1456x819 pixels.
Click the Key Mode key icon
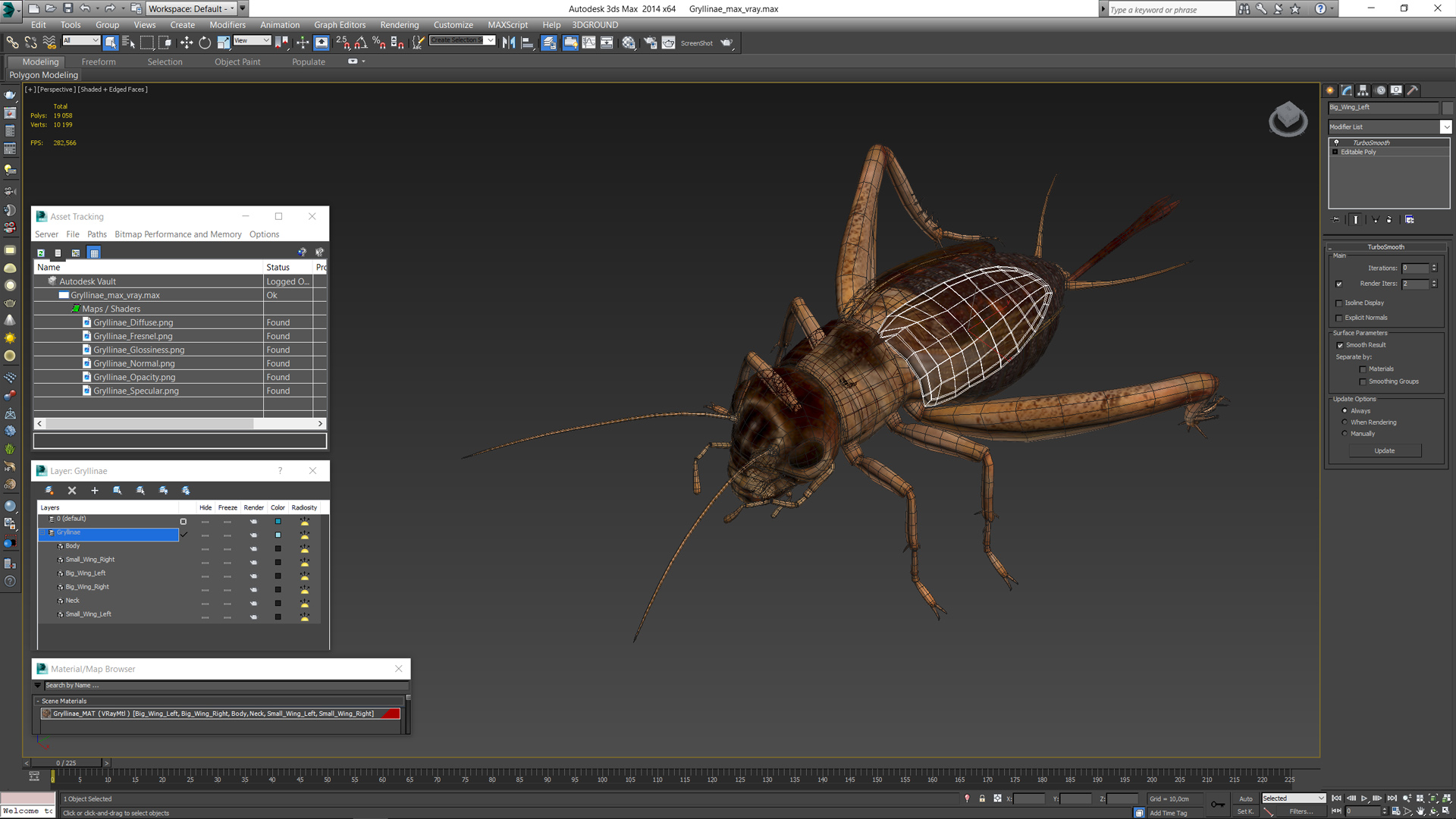[x=1218, y=805]
